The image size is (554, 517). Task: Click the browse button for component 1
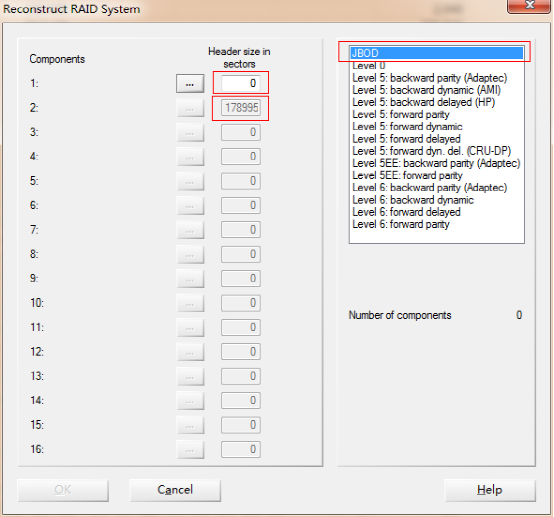[x=190, y=84]
